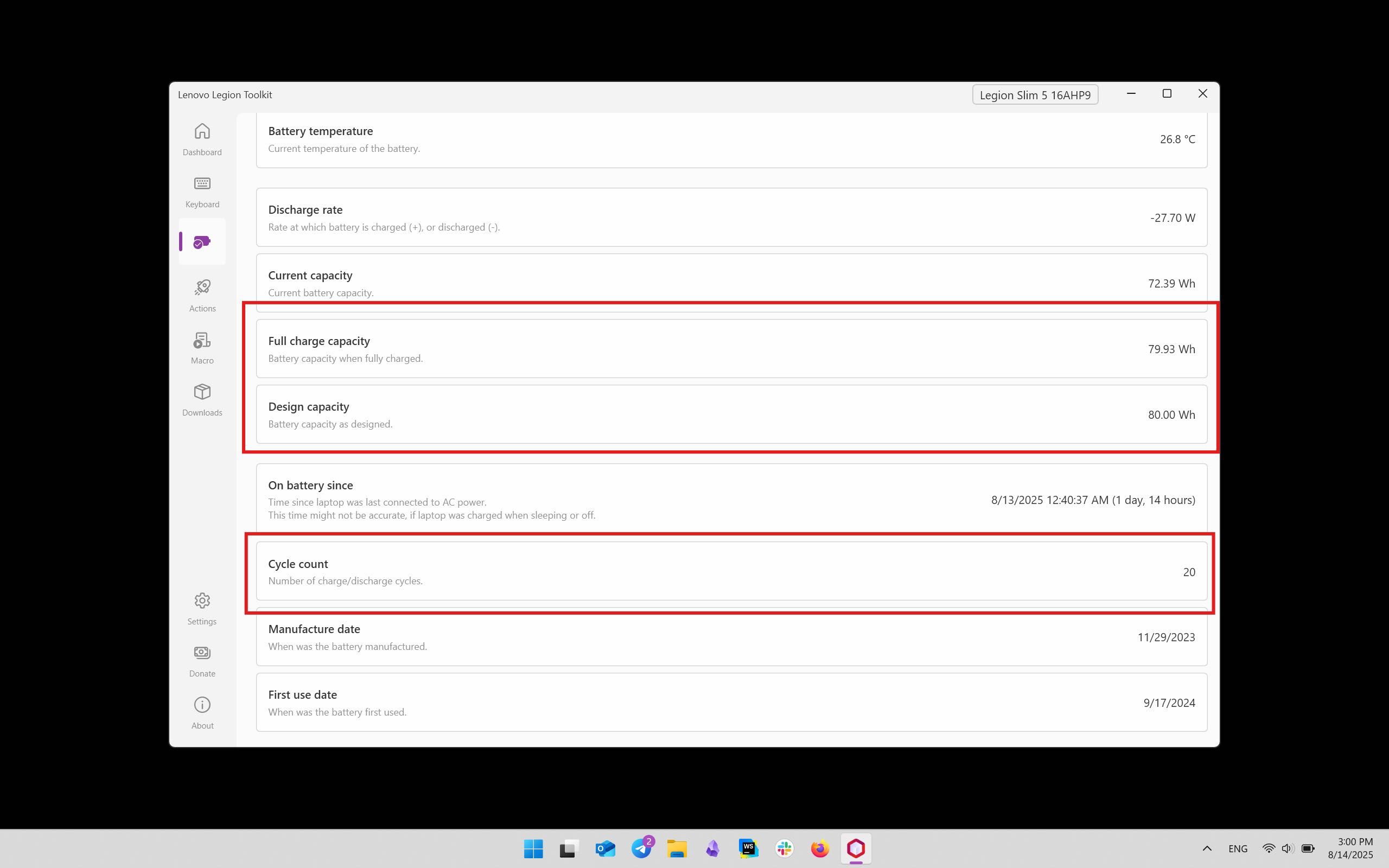Click the Discharge rate value -27.70 W

(1173, 218)
